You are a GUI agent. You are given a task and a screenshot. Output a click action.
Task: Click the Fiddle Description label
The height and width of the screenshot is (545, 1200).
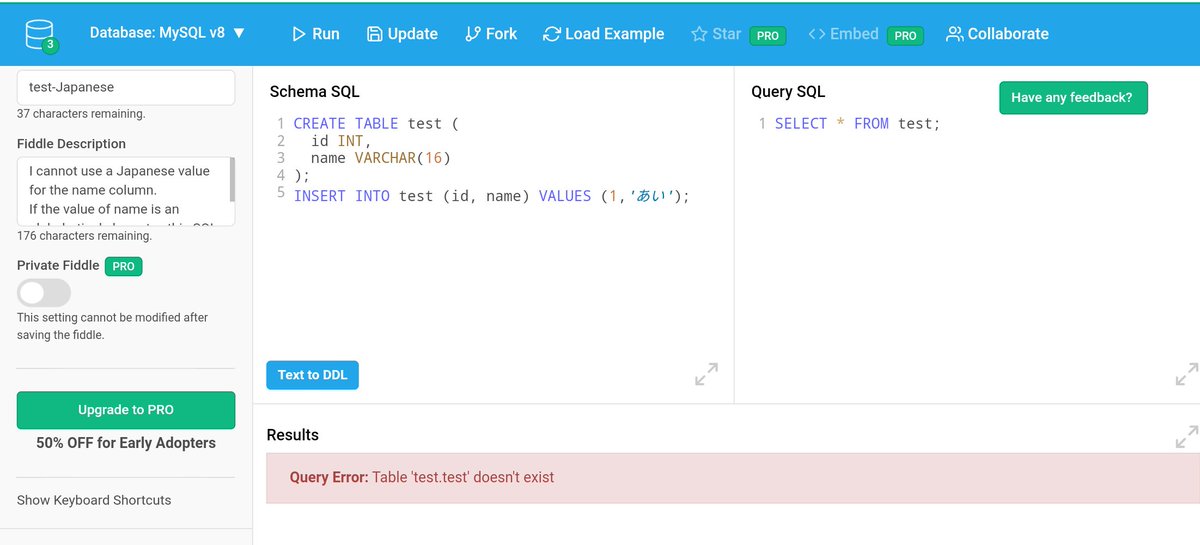coord(71,144)
